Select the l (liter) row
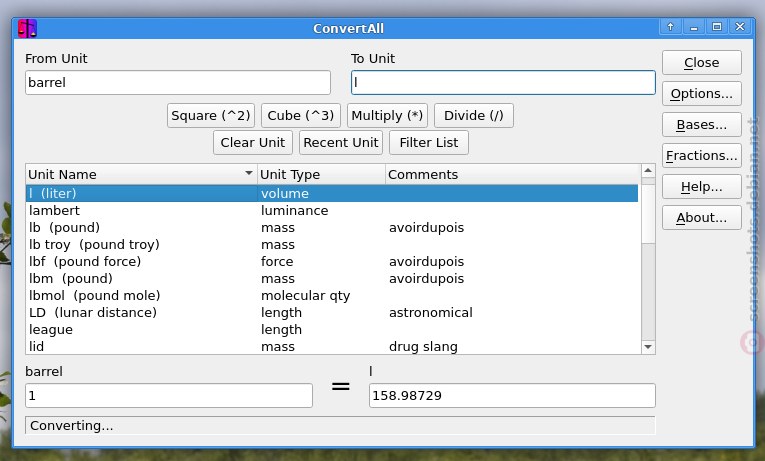 point(332,194)
